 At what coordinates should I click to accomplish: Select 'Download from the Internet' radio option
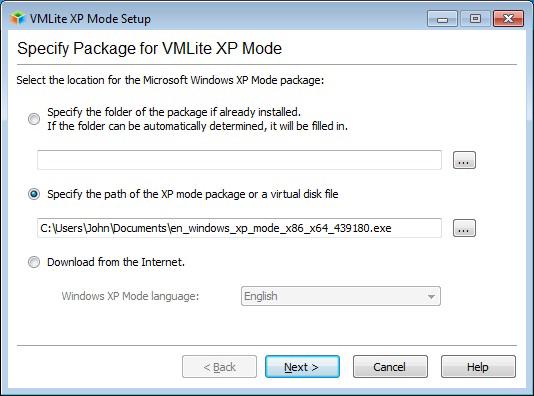(x=34, y=262)
